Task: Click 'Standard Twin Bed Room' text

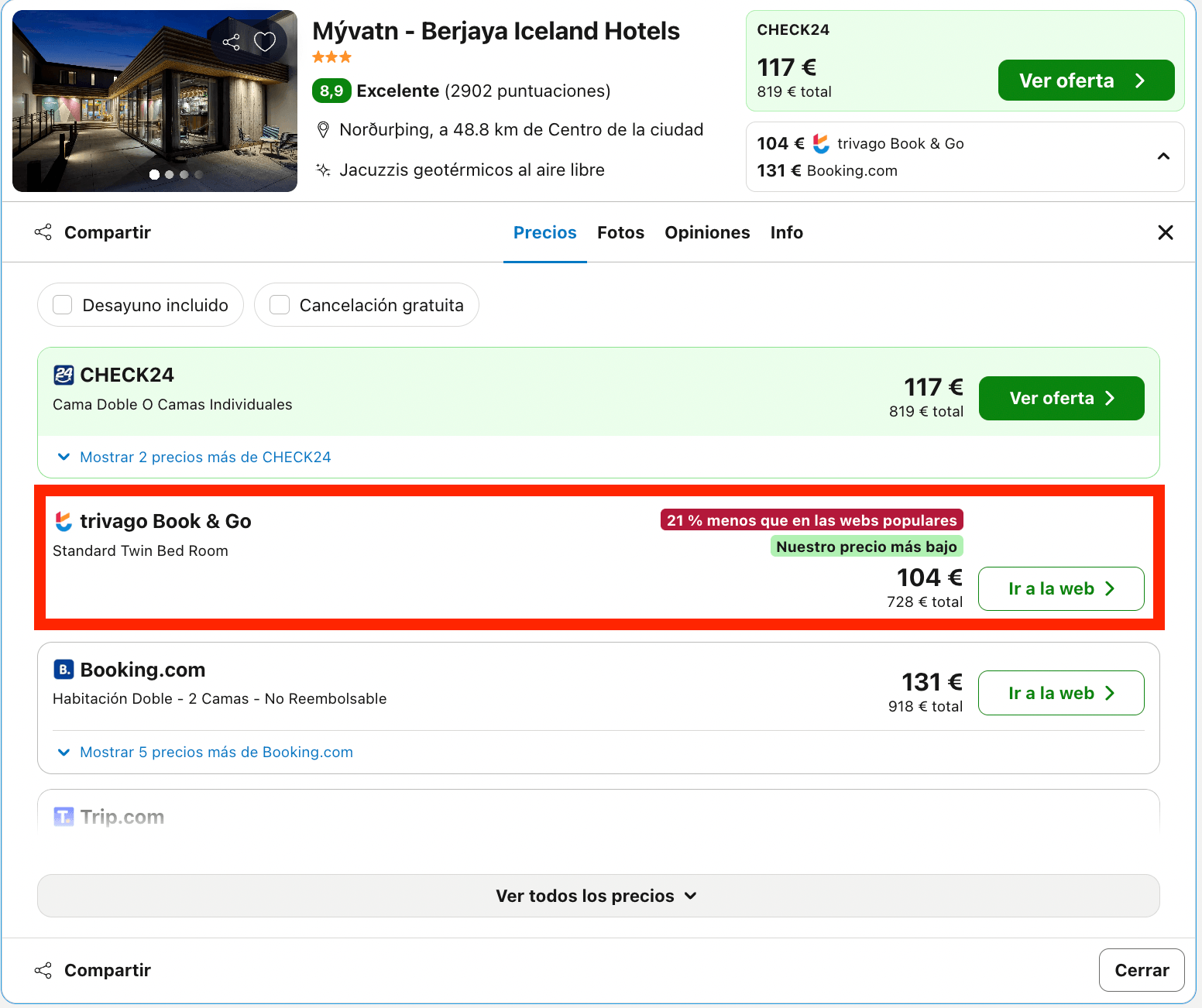Action: (140, 550)
